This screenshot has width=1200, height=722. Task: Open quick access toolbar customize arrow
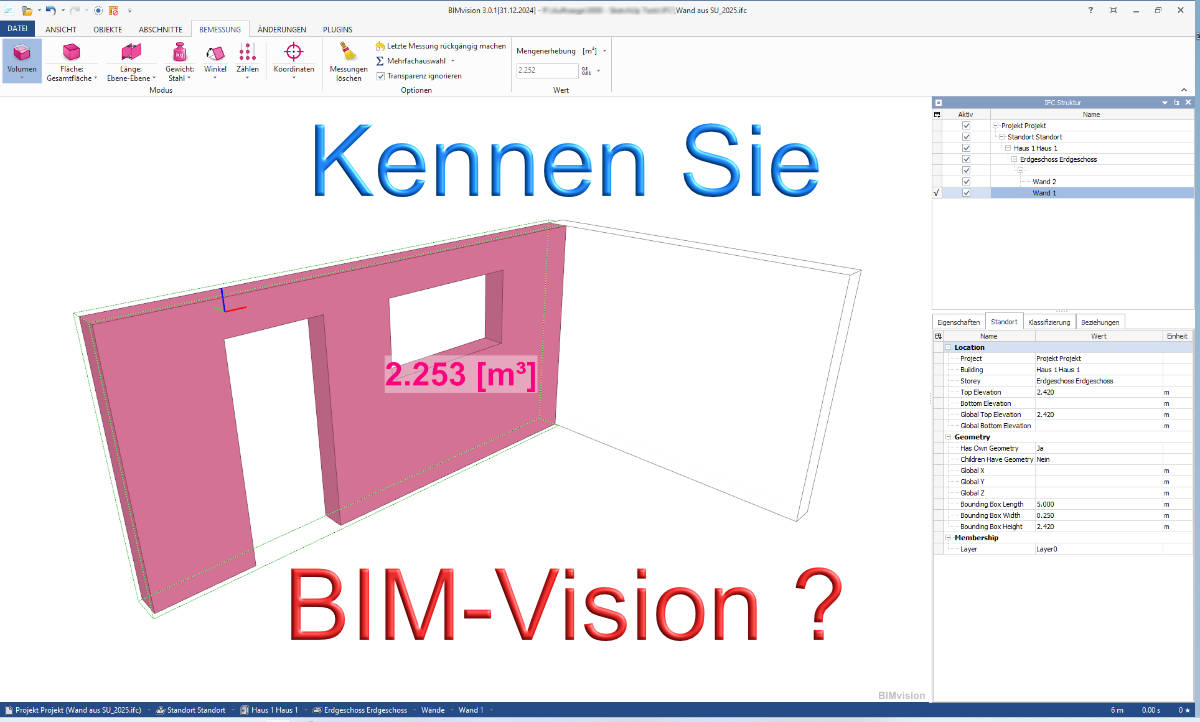(x=130, y=10)
